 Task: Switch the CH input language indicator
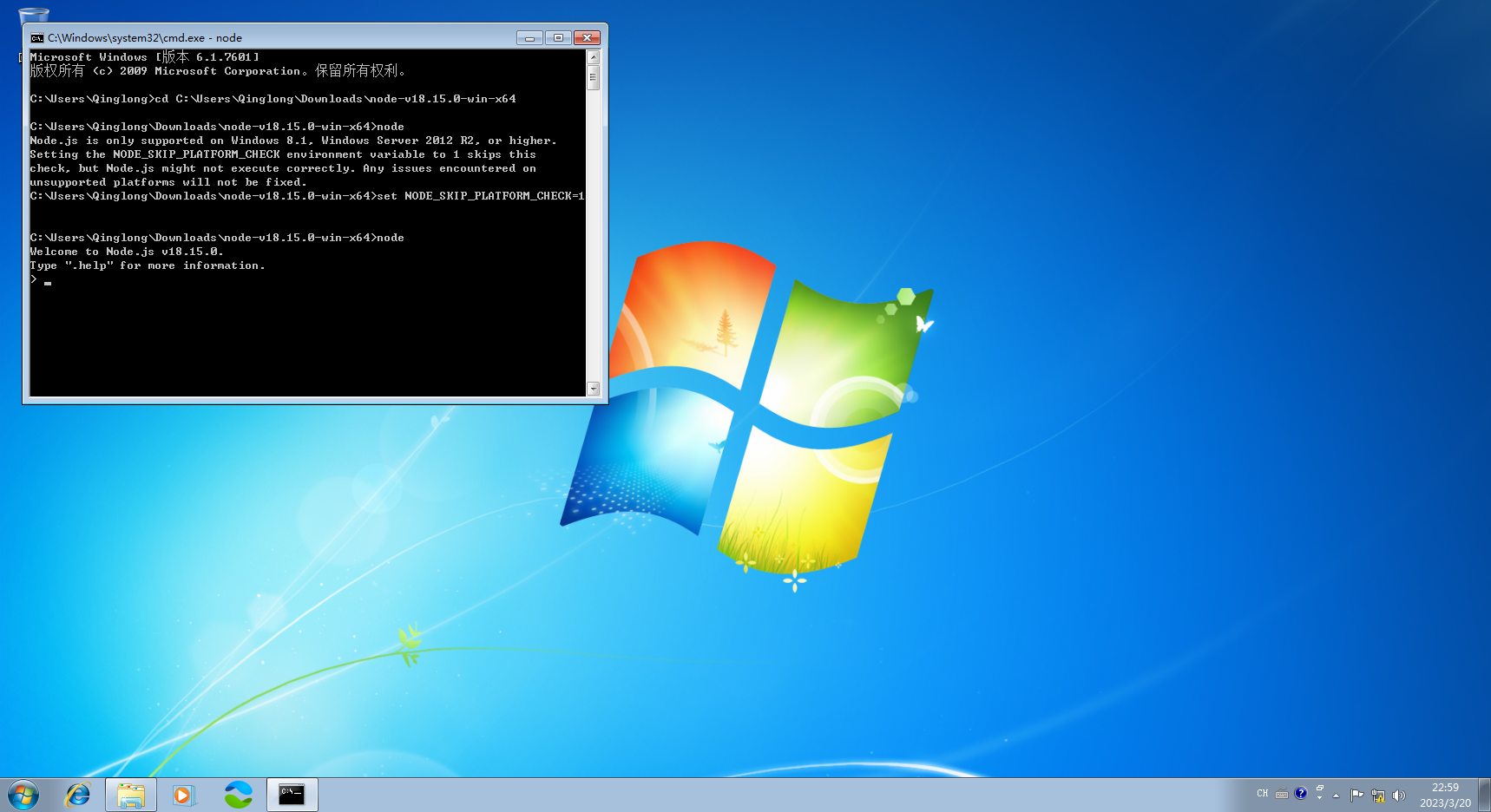(1263, 793)
